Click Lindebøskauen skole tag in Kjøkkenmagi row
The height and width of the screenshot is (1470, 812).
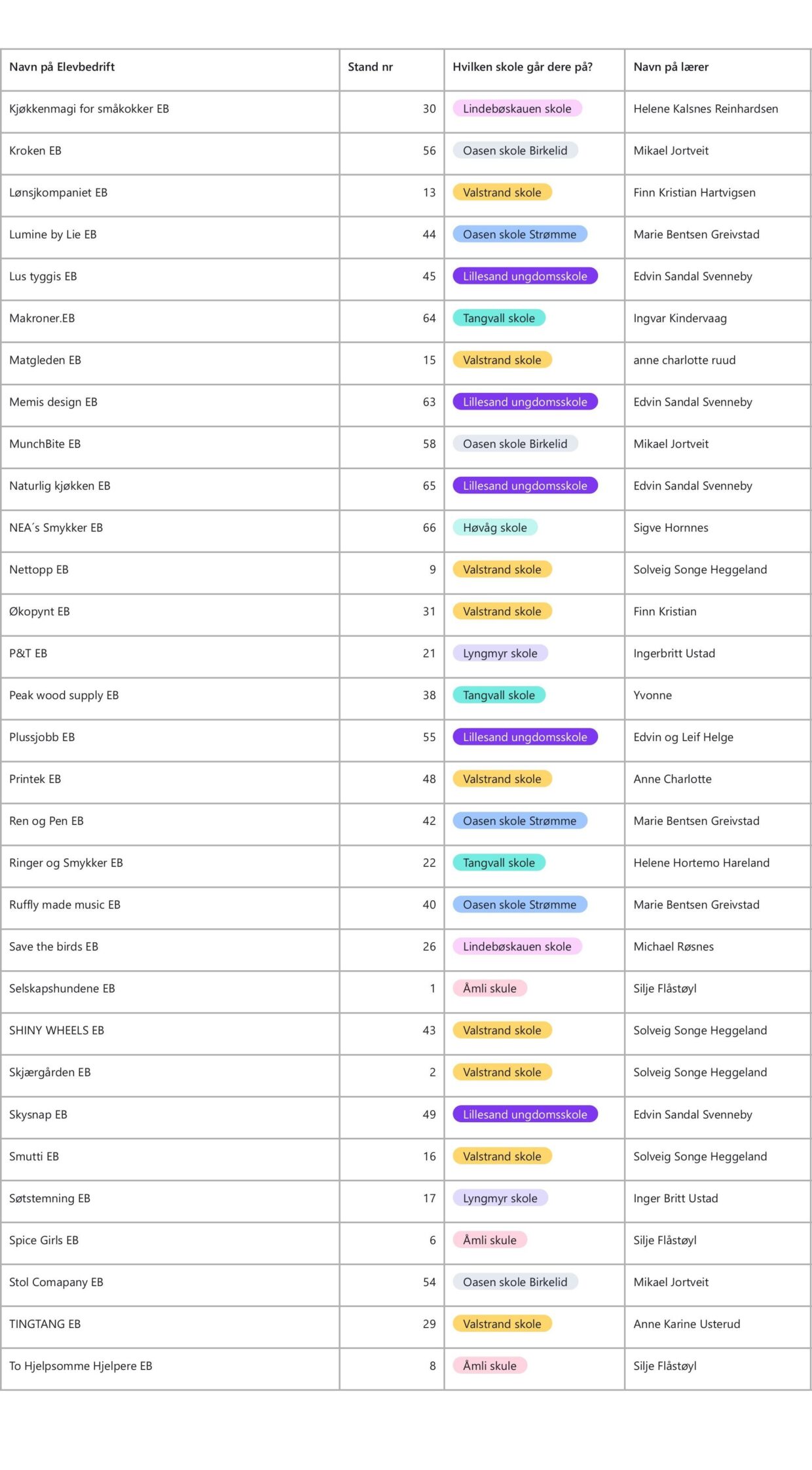[517, 109]
